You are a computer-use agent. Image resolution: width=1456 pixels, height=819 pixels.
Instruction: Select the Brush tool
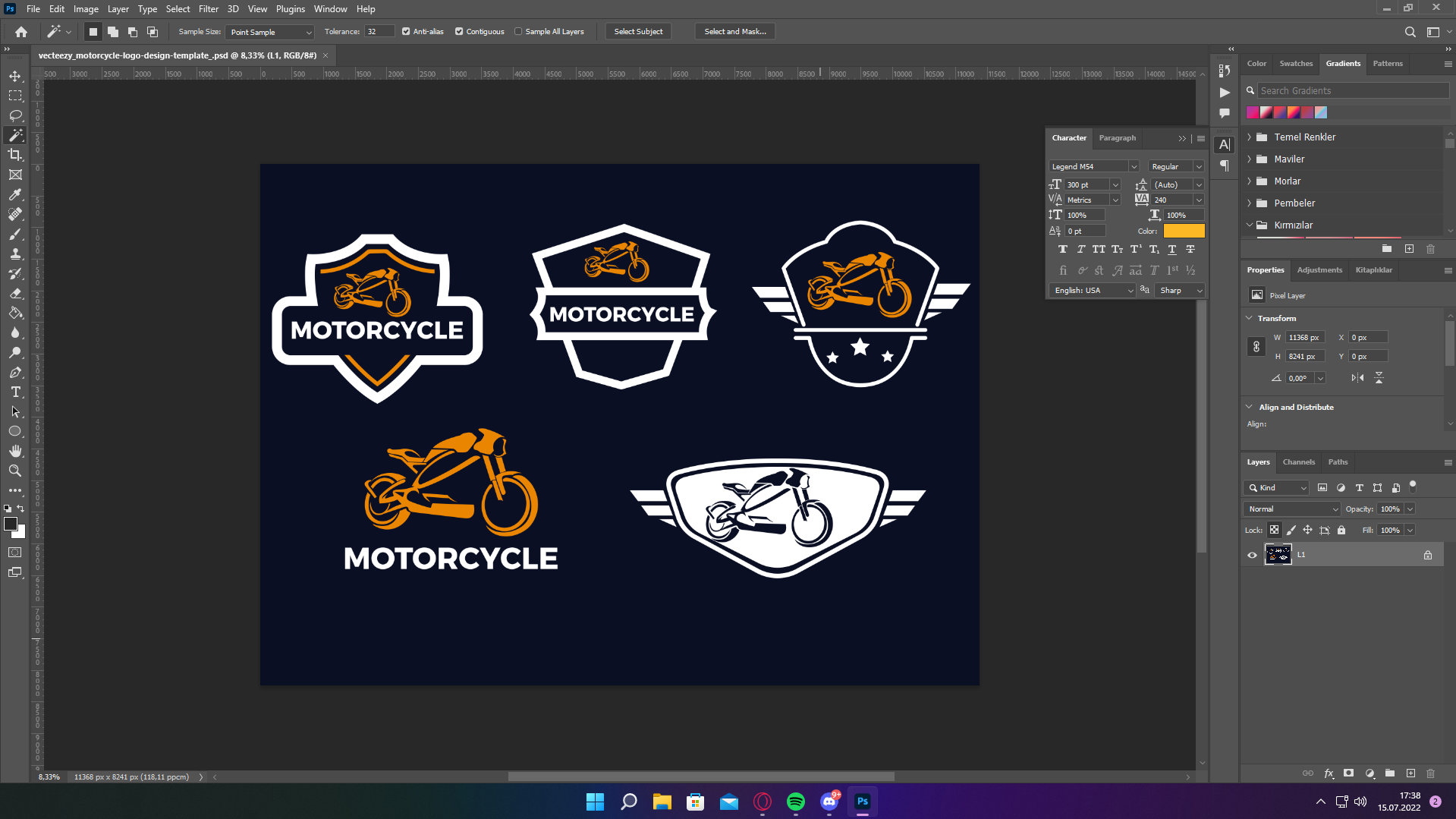(15, 234)
